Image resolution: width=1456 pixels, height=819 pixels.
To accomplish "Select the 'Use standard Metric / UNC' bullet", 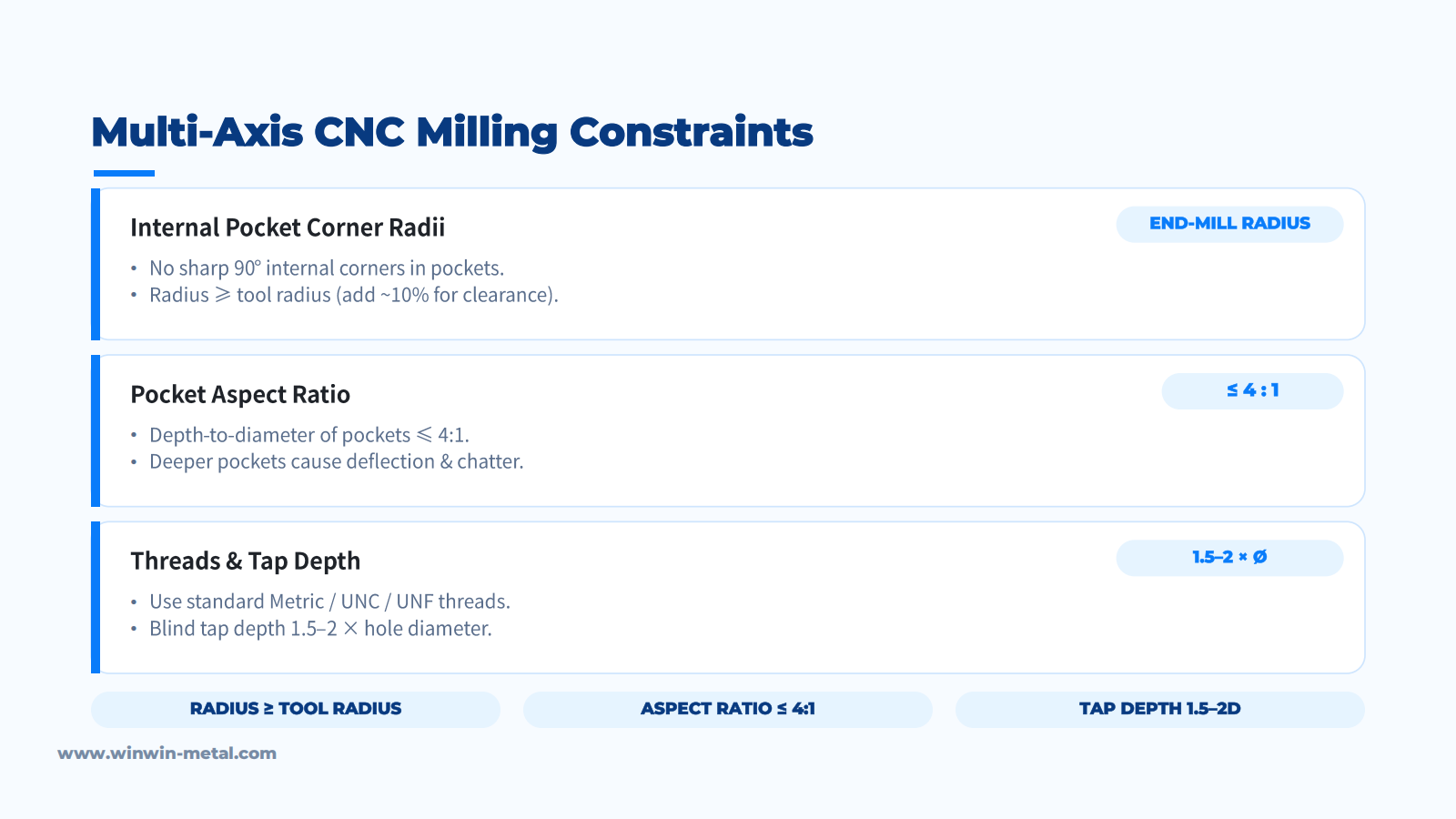I will click(x=329, y=602).
